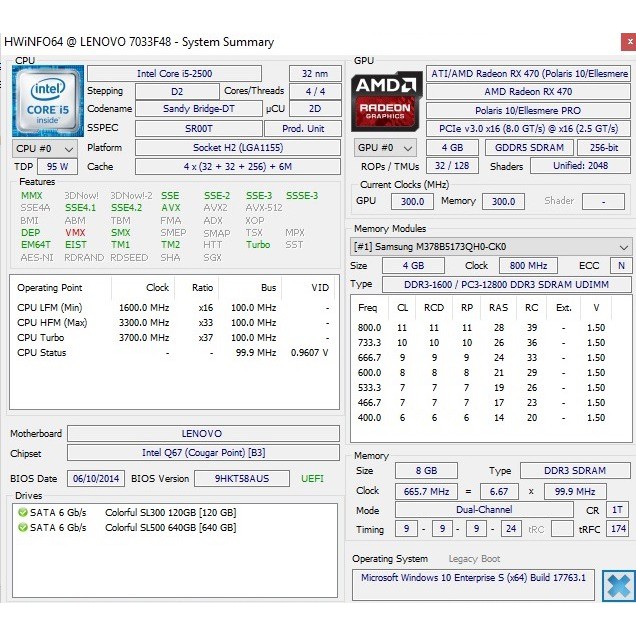Expand the Samsung M378B5173QH0-CK0 memory module dropdown
Viewport: 636px width, 636px height.
(491, 246)
